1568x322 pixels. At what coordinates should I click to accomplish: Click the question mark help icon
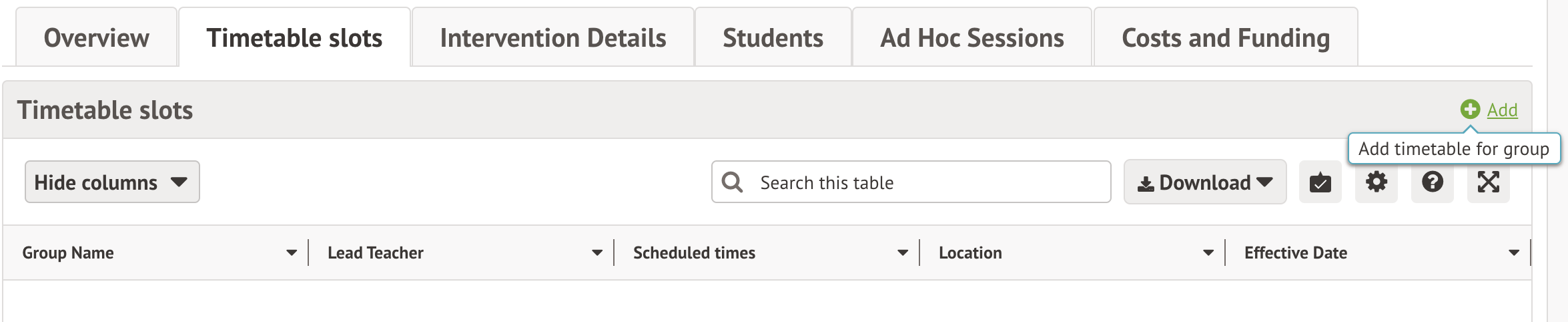(1432, 182)
